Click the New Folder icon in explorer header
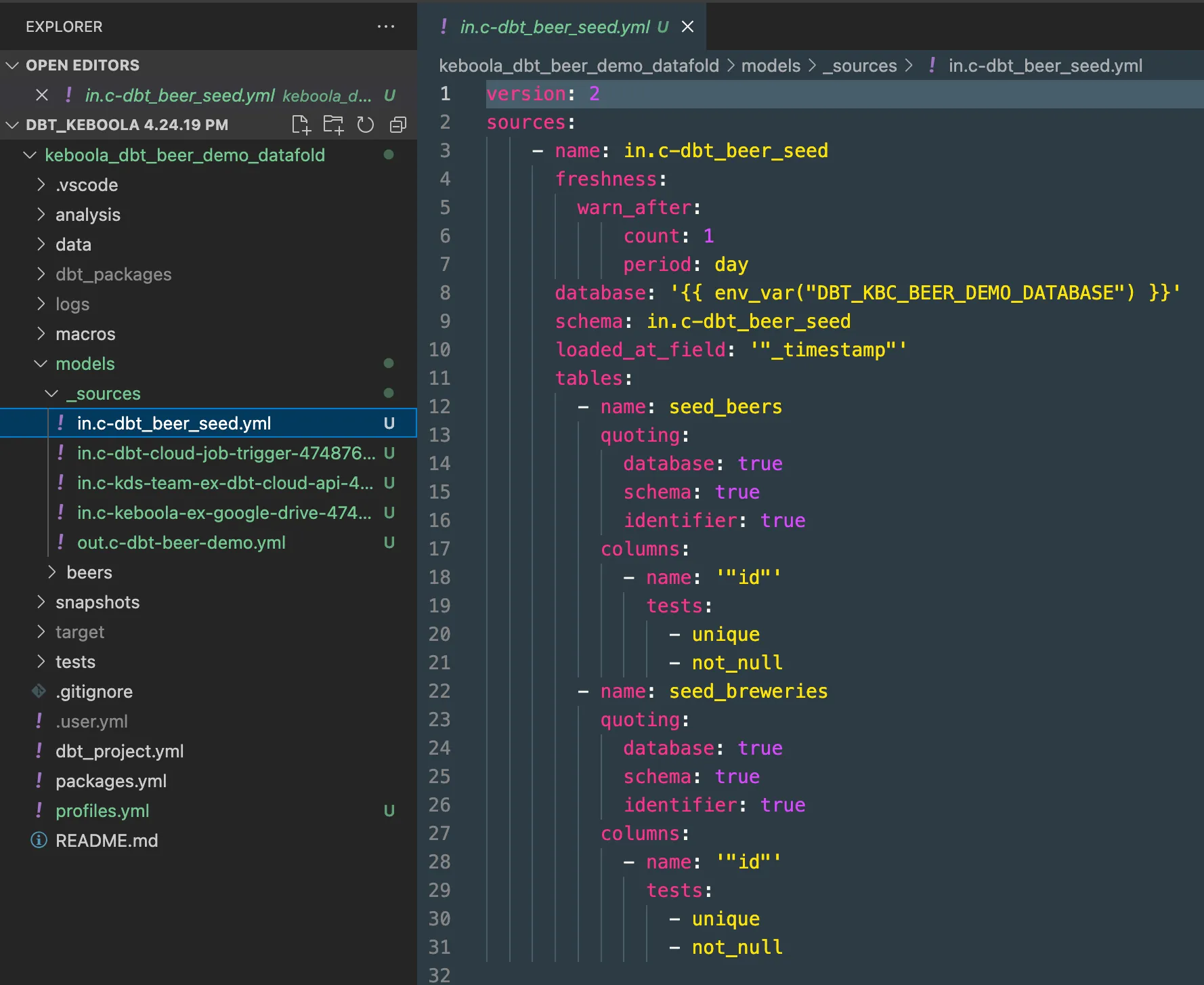 (x=333, y=125)
